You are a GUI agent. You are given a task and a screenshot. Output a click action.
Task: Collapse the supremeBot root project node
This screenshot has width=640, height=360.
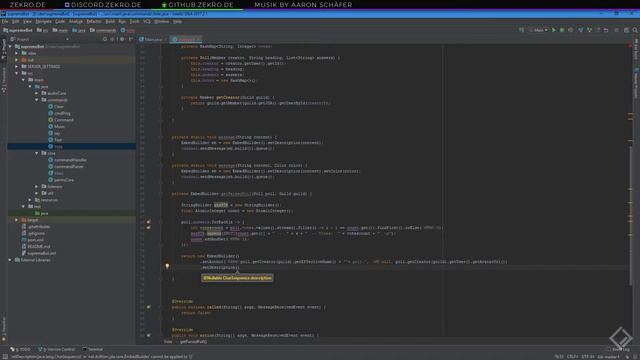(x=11, y=47)
